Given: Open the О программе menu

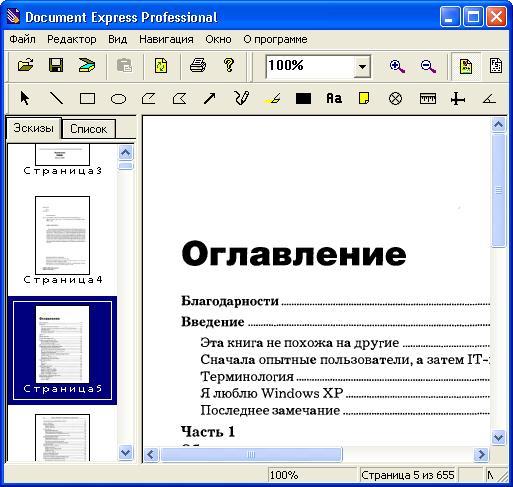Looking at the screenshot, I should [x=275, y=39].
